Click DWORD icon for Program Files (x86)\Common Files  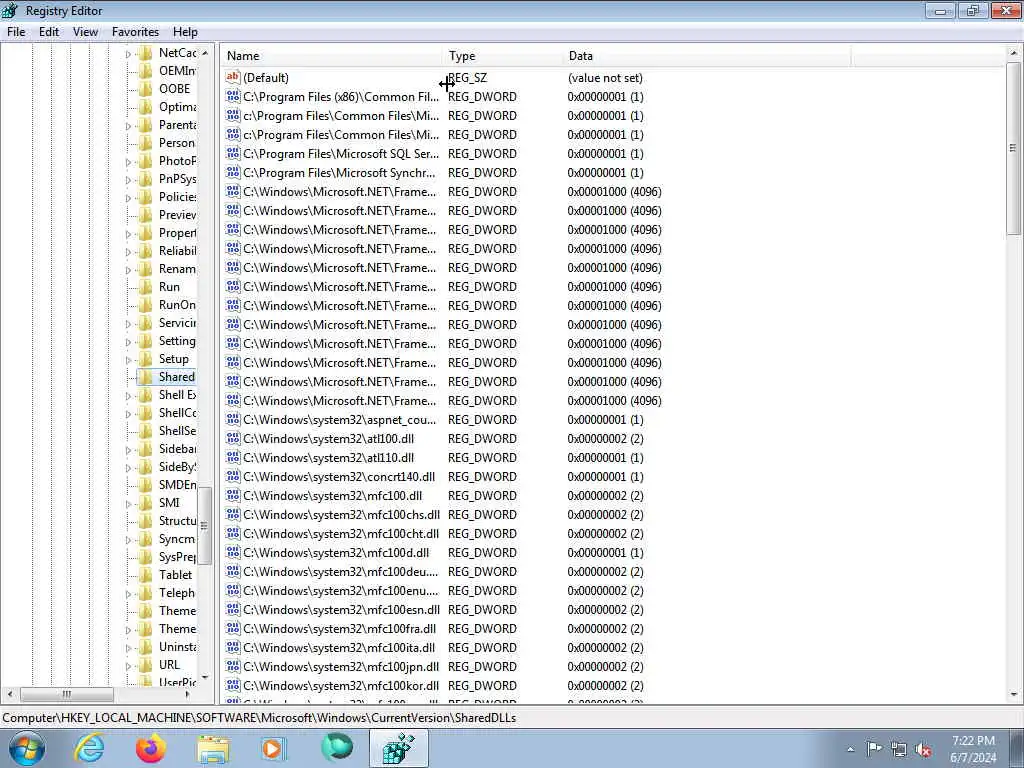(232, 96)
